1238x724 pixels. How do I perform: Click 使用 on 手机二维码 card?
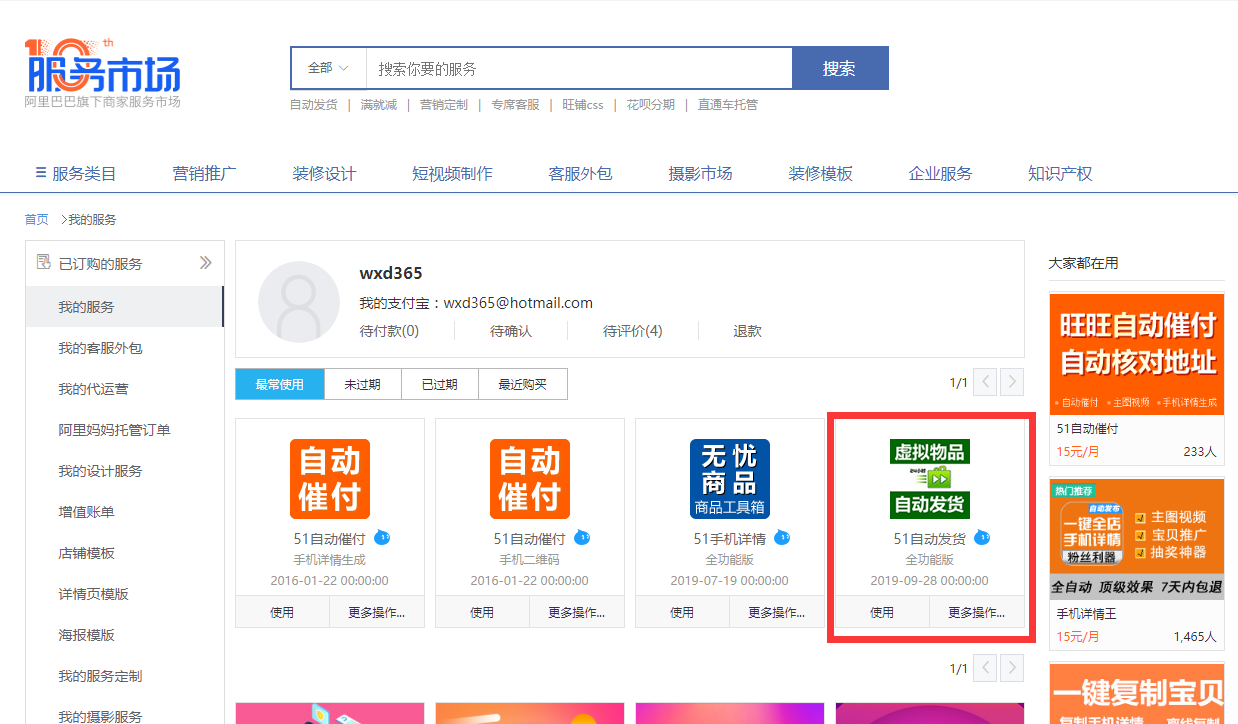click(482, 612)
